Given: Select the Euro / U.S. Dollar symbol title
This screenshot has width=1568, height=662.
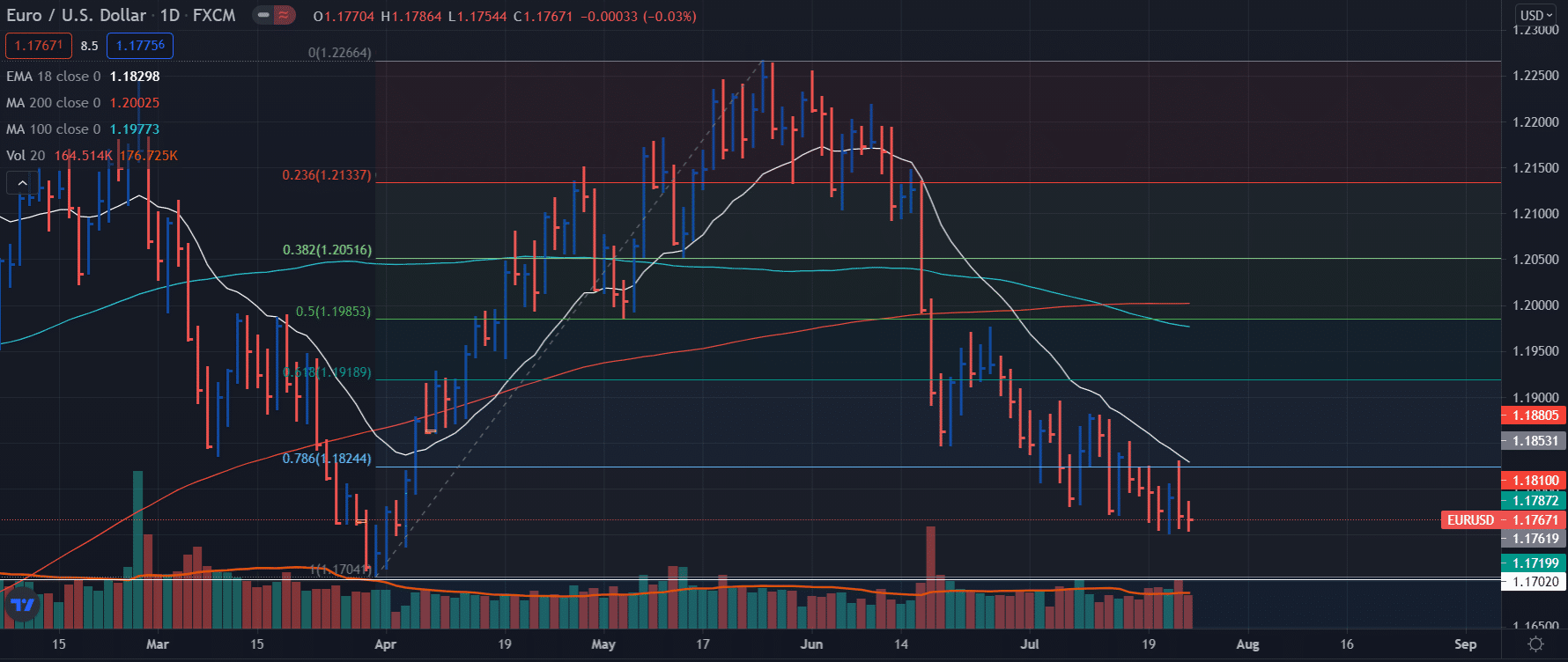Looking at the screenshot, I should [77, 15].
